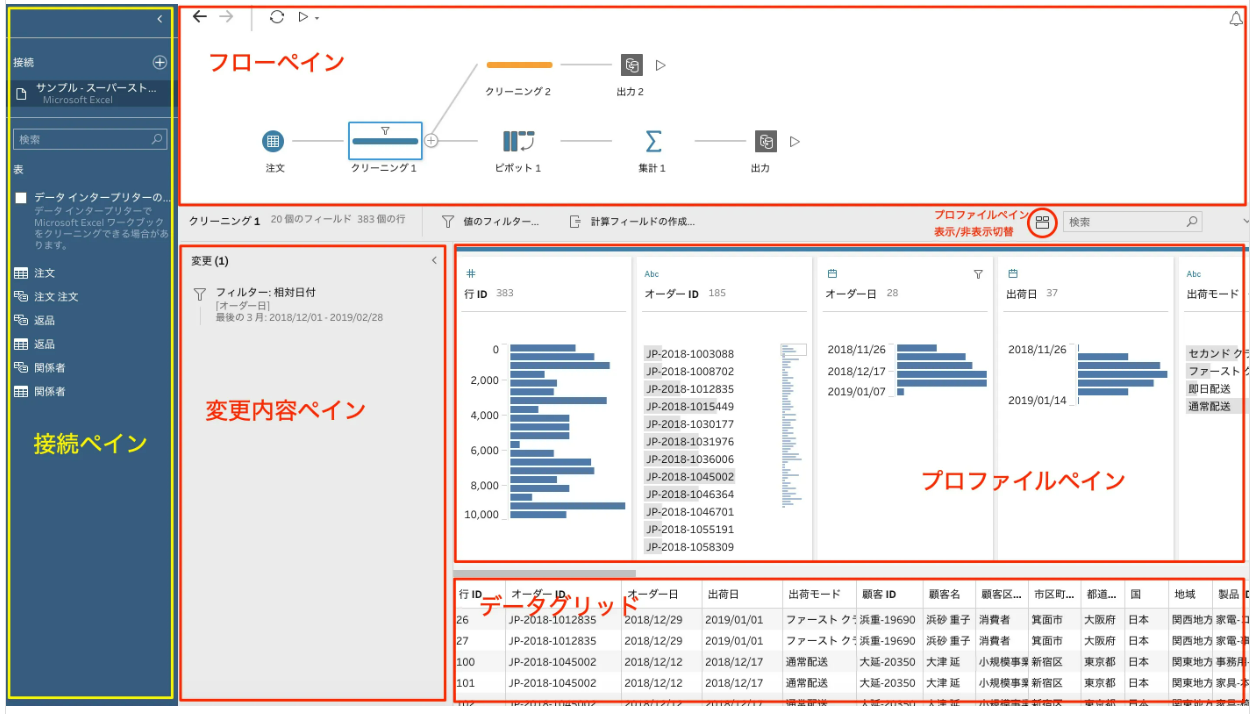This screenshot has height=714, width=1259.
Task: Select the クリーニング 2 step
Action: [518, 65]
